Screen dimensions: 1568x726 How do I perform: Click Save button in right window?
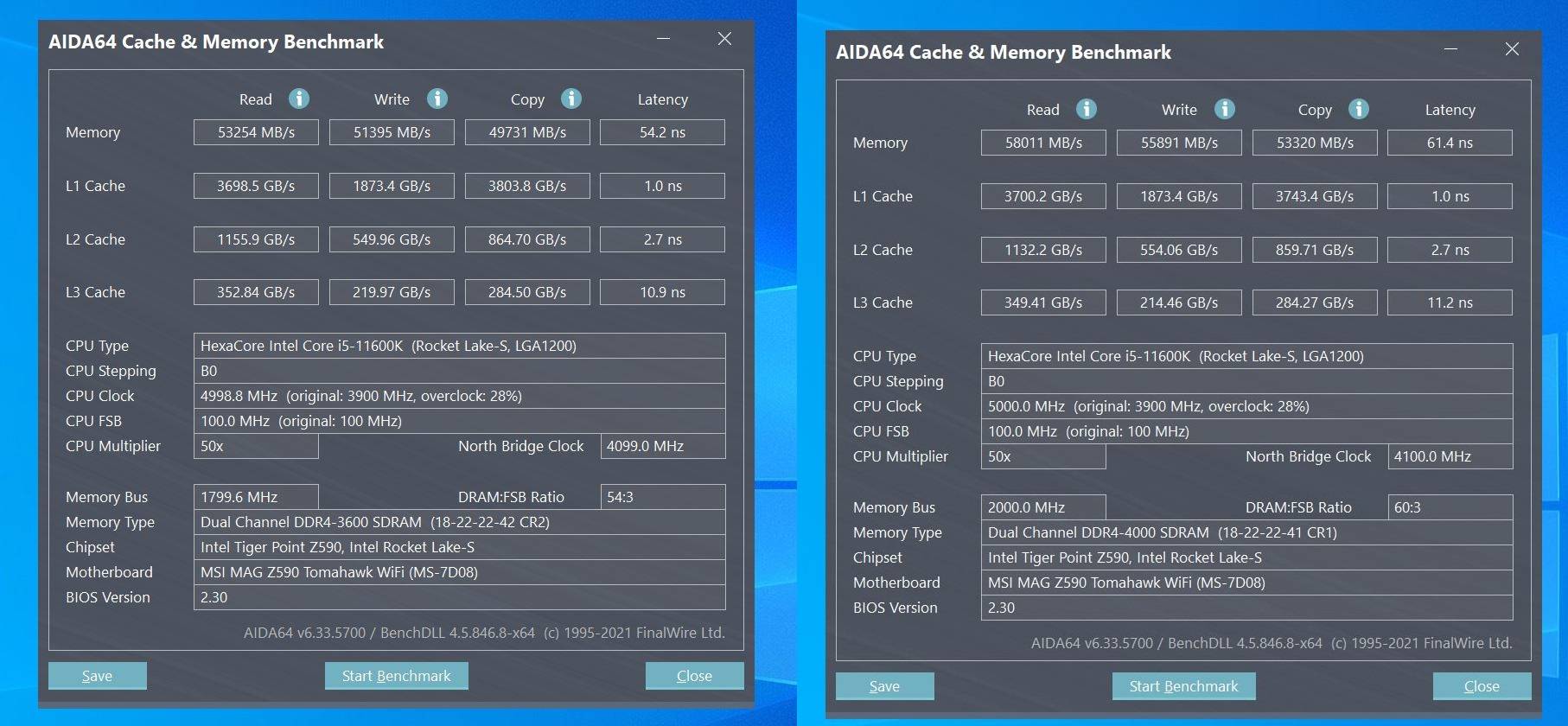(x=885, y=686)
